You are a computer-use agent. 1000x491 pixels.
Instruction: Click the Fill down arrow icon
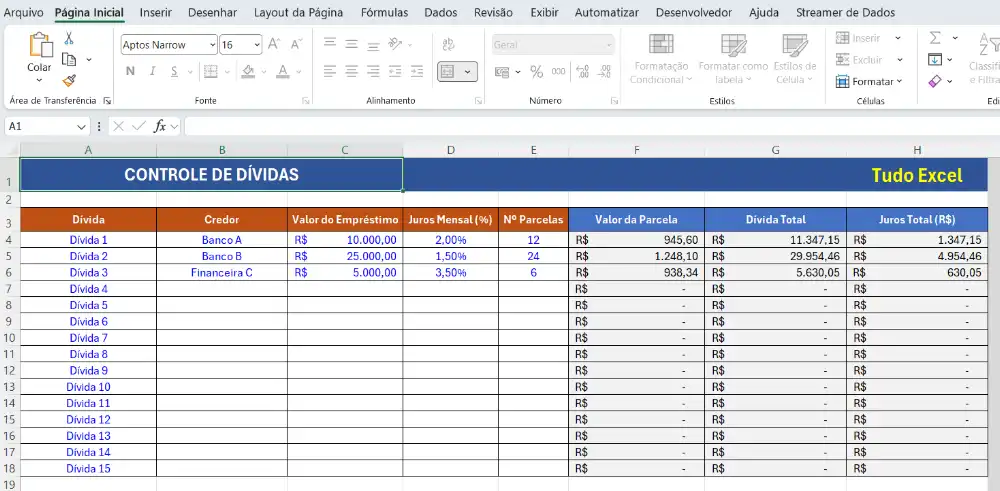[x=935, y=59]
